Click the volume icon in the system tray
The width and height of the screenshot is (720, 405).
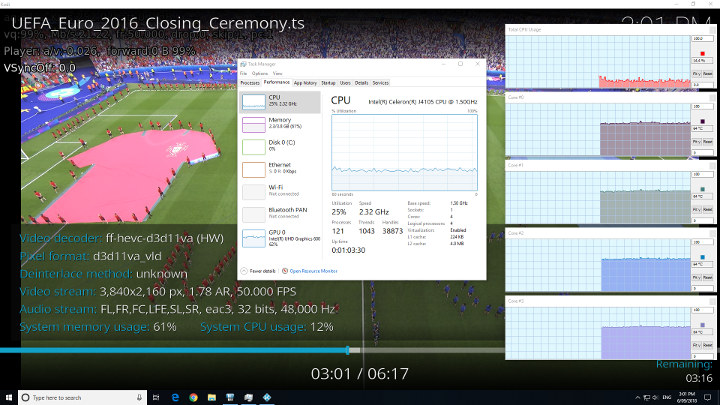pos(655,398)
